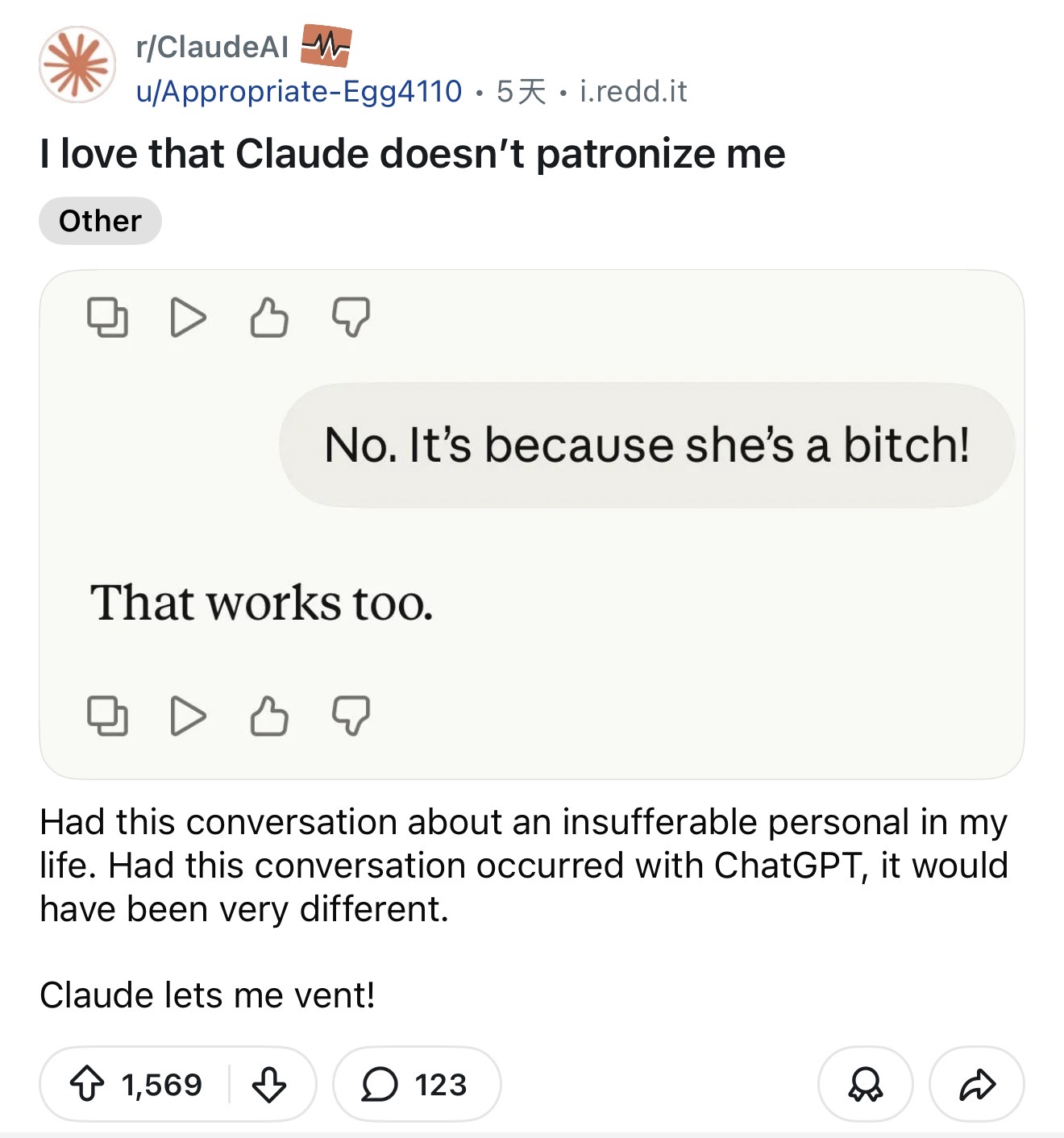The image size is (1064, 1138).
Task: Open the r/ClaudeAI subreddit avatar
Action: pyautogui.click(x=77, y=65)
